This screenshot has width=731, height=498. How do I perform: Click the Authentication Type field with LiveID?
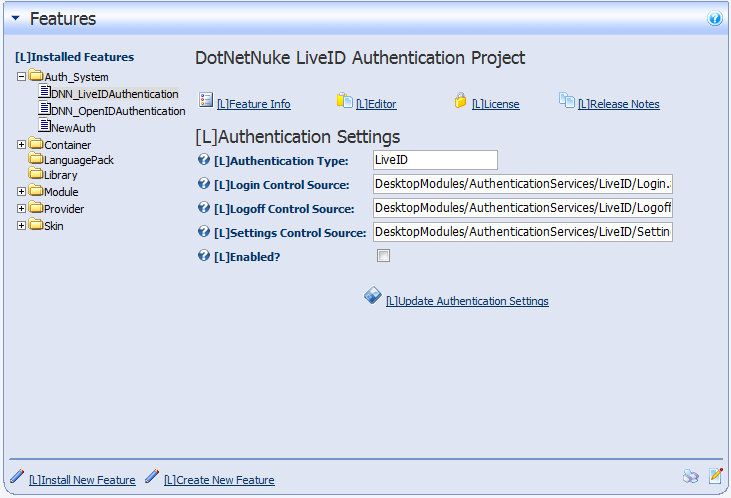tap(435, 160)
